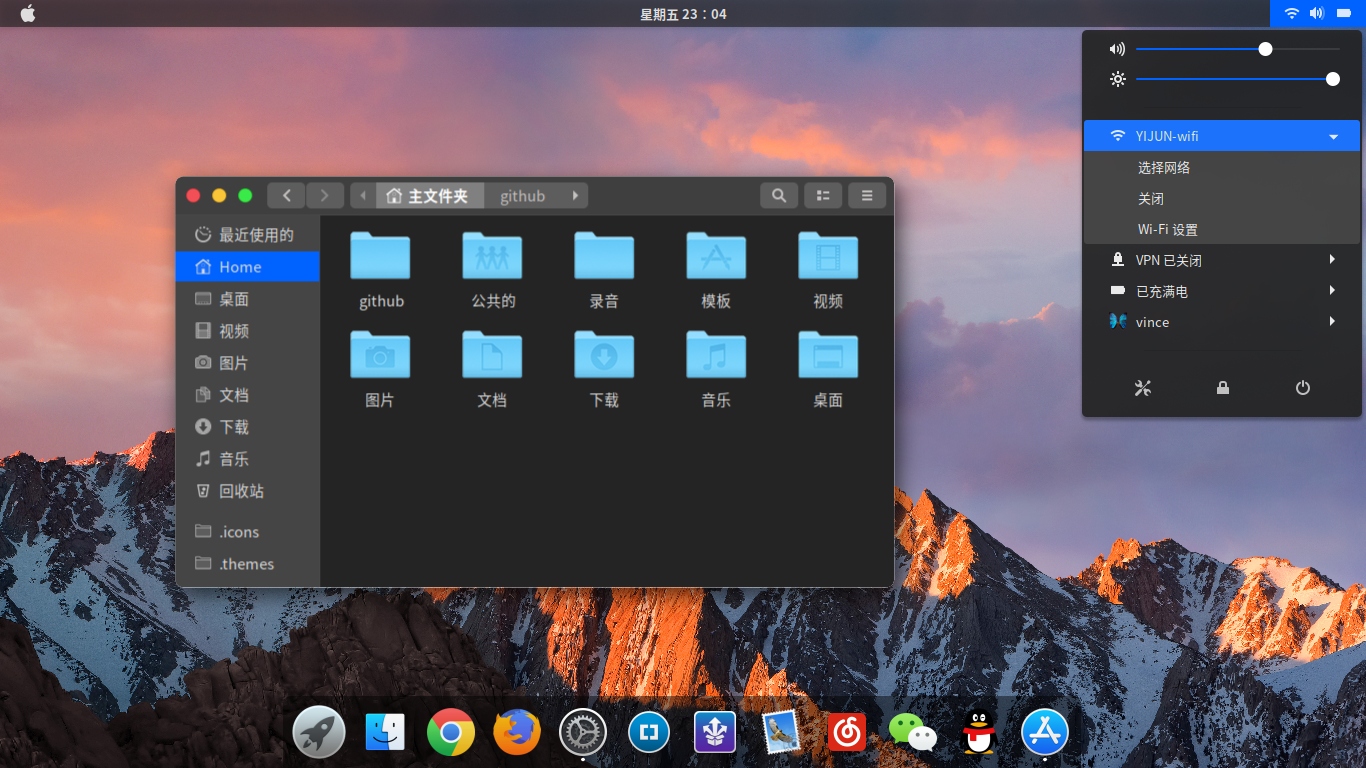Open the App Store dock icon
This screenshot has width=1366, height=768.
click(x=1045, y=734)
